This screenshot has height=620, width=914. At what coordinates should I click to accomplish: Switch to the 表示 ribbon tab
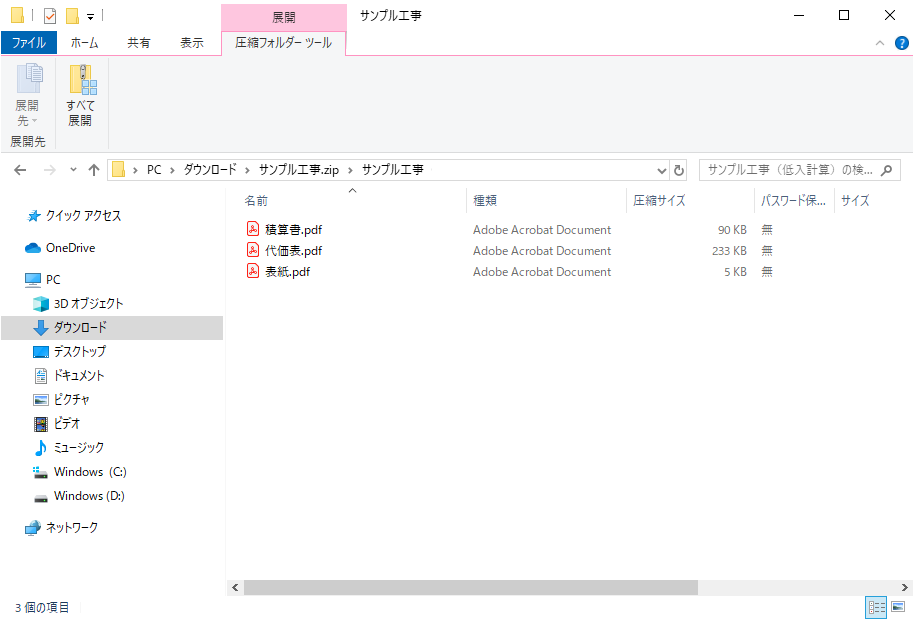pos(192,43)
